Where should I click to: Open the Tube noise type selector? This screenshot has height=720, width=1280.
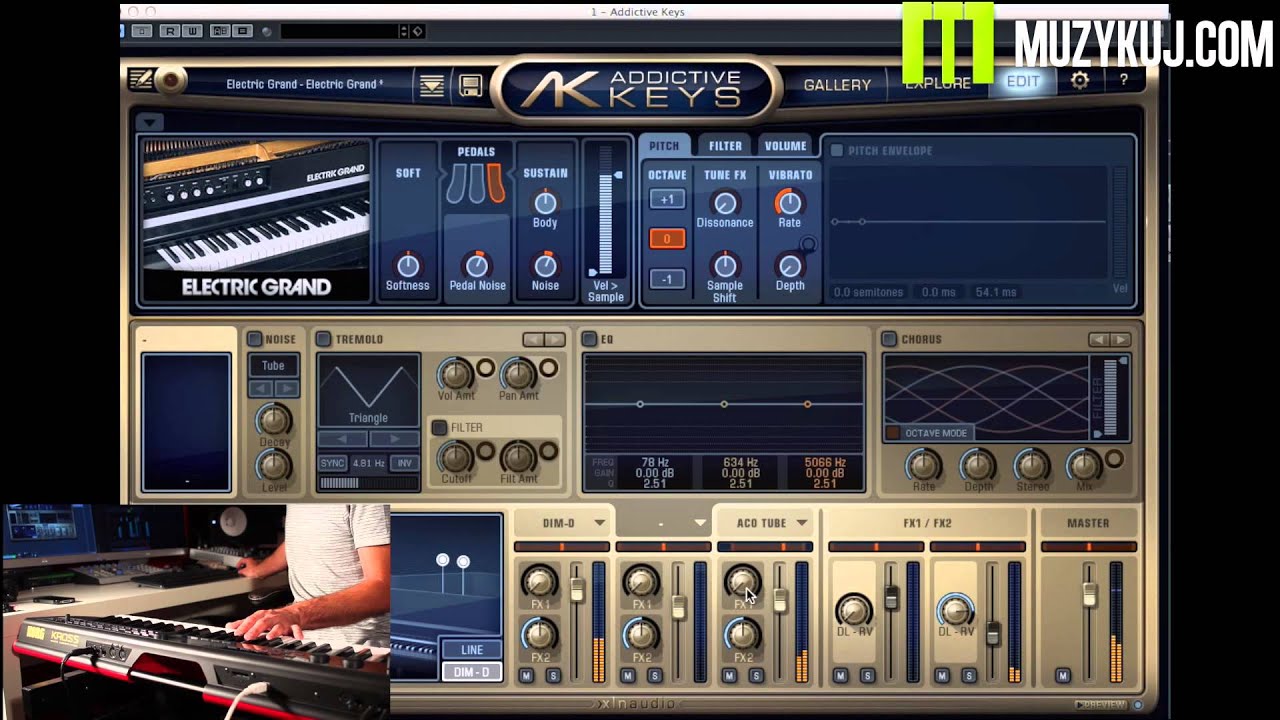coord(273,366)
